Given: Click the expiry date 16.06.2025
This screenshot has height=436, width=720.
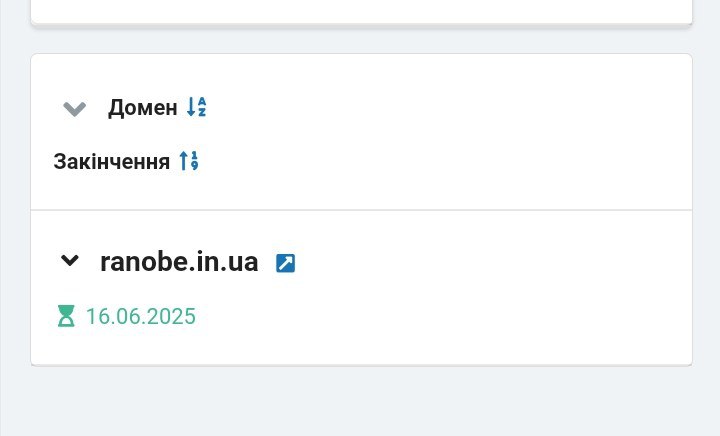Looking at the screenshot, I should (x=141, y=317).
